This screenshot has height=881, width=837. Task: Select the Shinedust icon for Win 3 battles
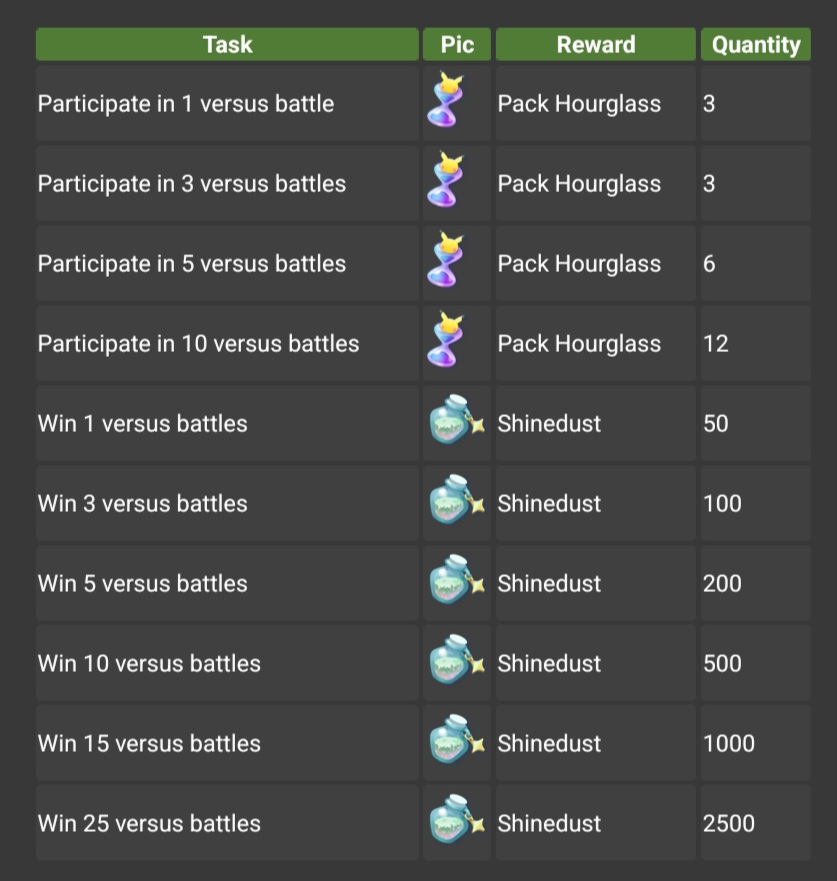coord(457,500)
